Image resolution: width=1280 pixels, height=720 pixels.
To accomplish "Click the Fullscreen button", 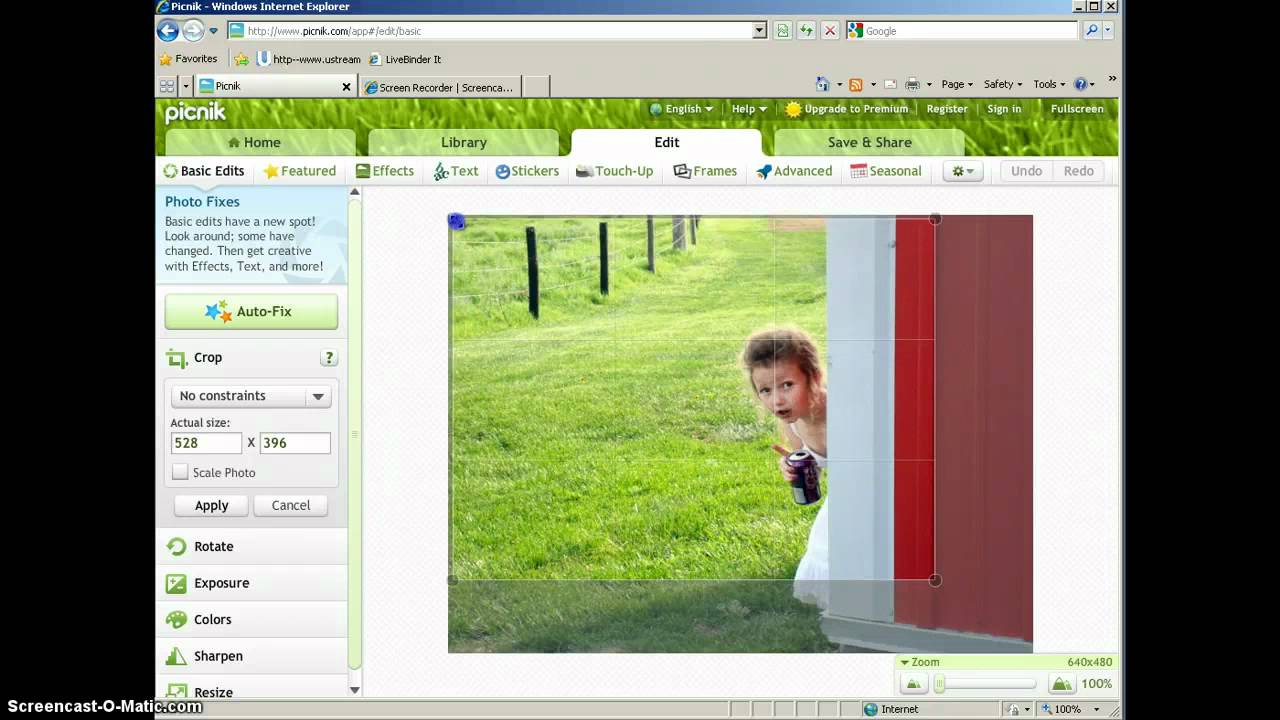I will pos(1077,109).
